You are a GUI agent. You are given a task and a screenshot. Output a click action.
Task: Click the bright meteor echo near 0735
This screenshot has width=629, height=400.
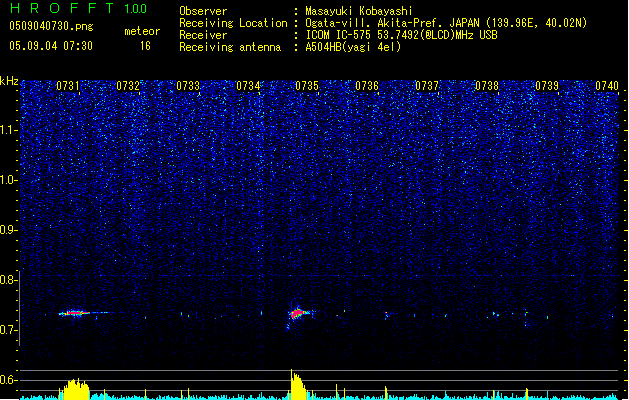pos(298,313)
